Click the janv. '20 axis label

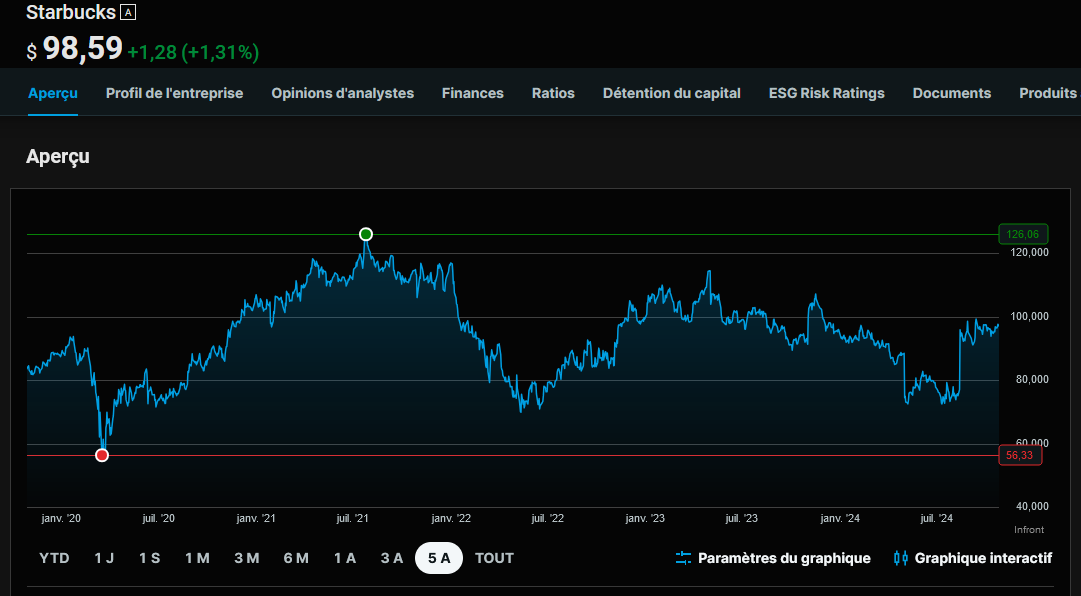point(61,518)
